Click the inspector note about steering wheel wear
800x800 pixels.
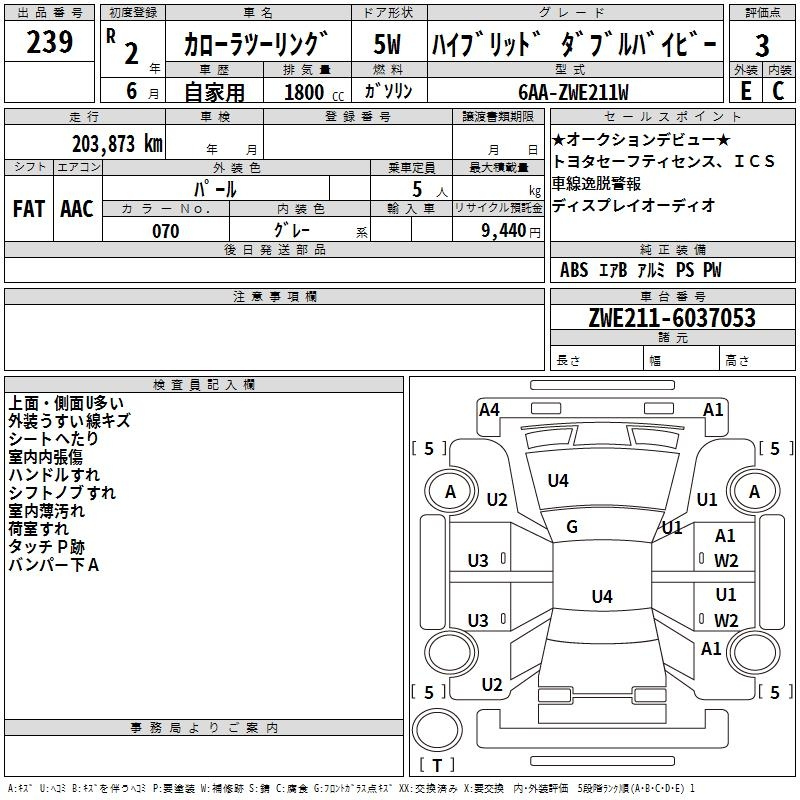[54, 474]
